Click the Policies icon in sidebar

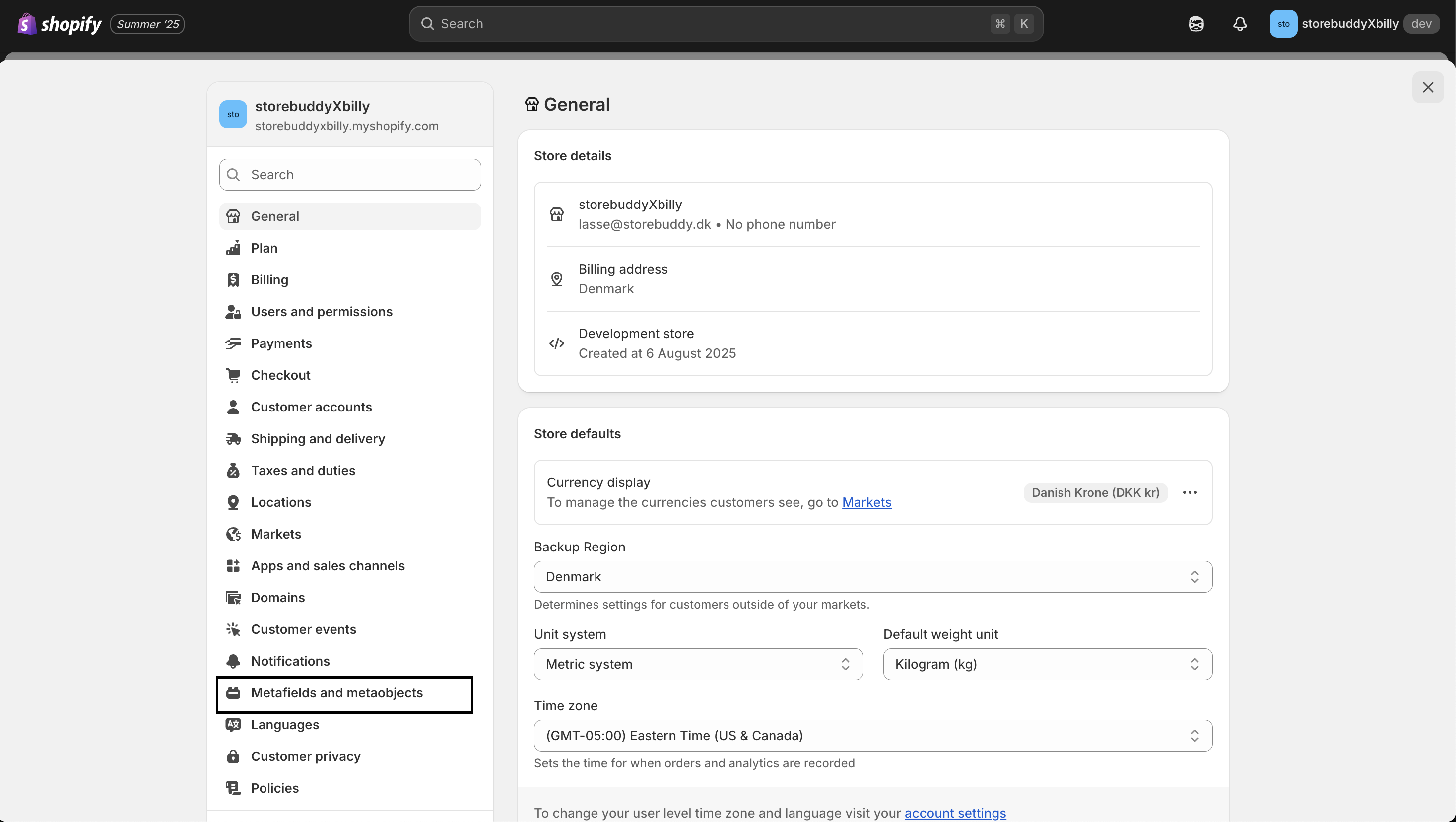[x=233, y=788]
